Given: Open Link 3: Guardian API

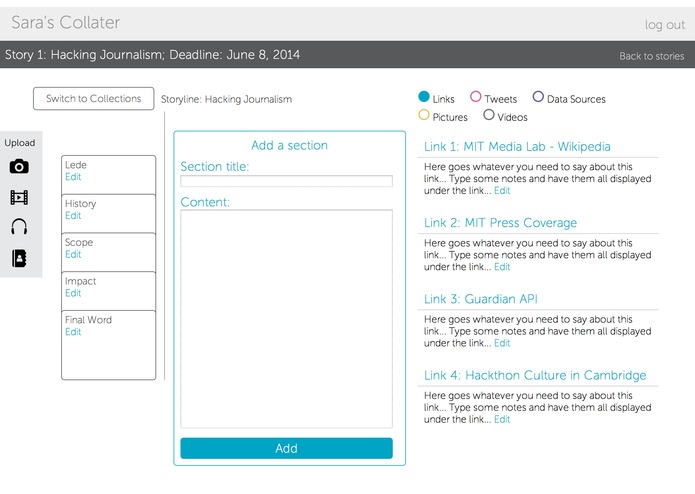Looking at the screenshot, I should point(481,299).
